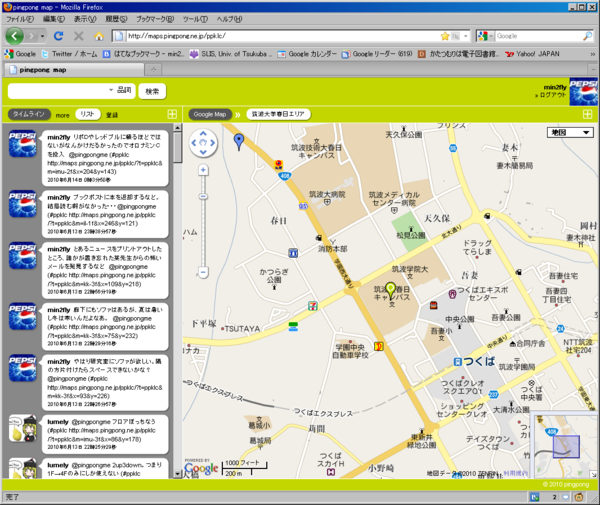Select the リスト tab
The image size is (600, 505).
point(88,114)
